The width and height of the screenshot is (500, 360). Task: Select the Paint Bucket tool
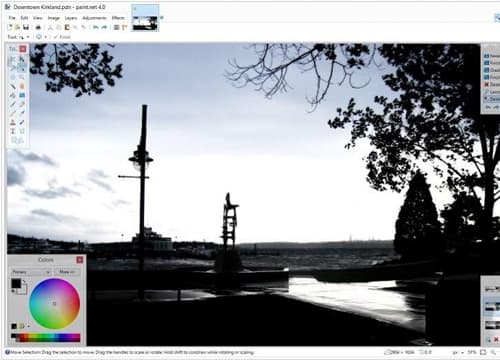13,95
